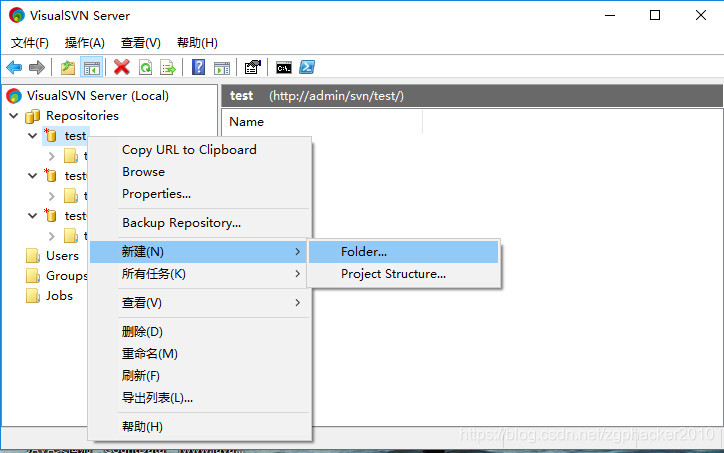Click the http://admin/svn/test/ URL text in header
Viewport: 724px width, 453px height.
(x=336, y=96)
